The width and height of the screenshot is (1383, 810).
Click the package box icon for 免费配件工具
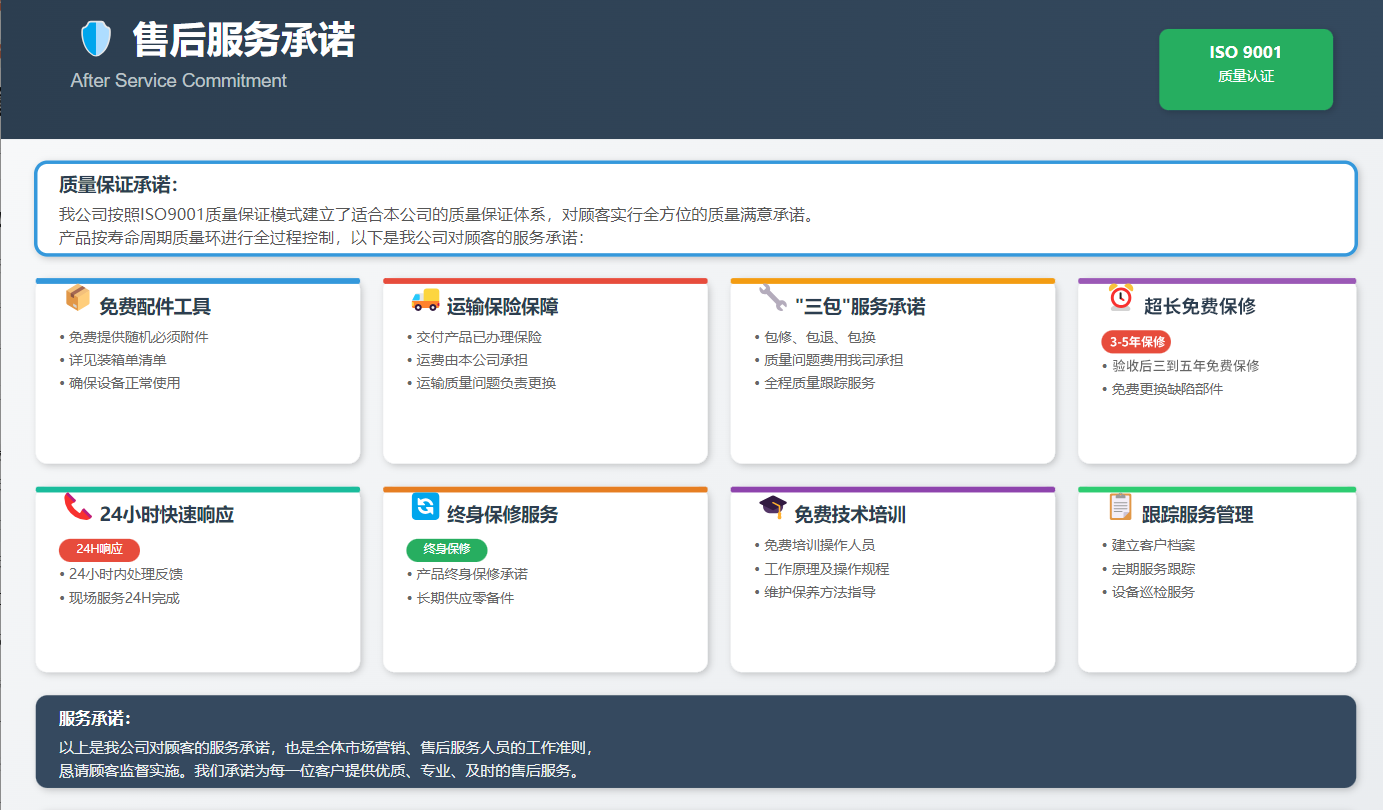click(77, 298)
